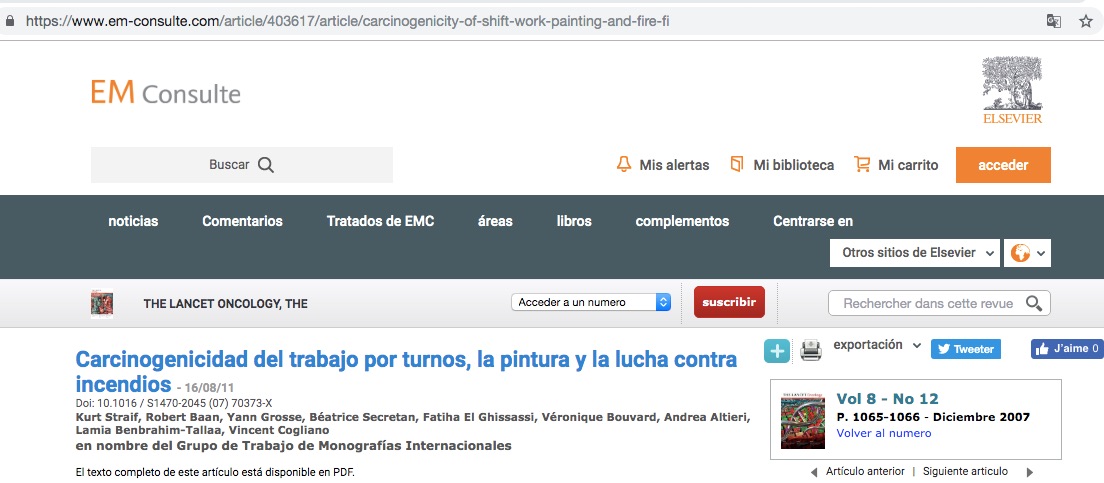Click the Rechercher dans cette revue field
The image size is (1104, 483).
(x=927, y=303)
